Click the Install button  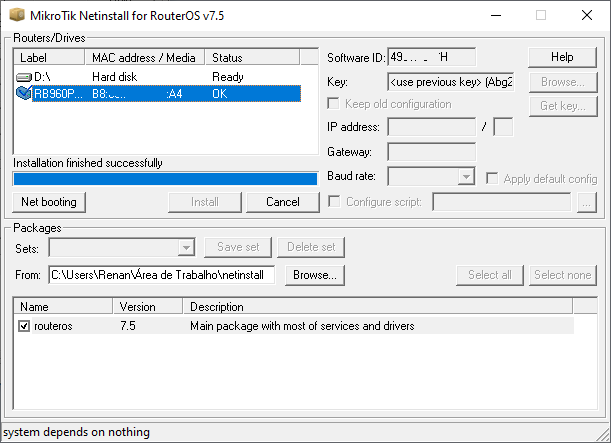pos(205,202)
